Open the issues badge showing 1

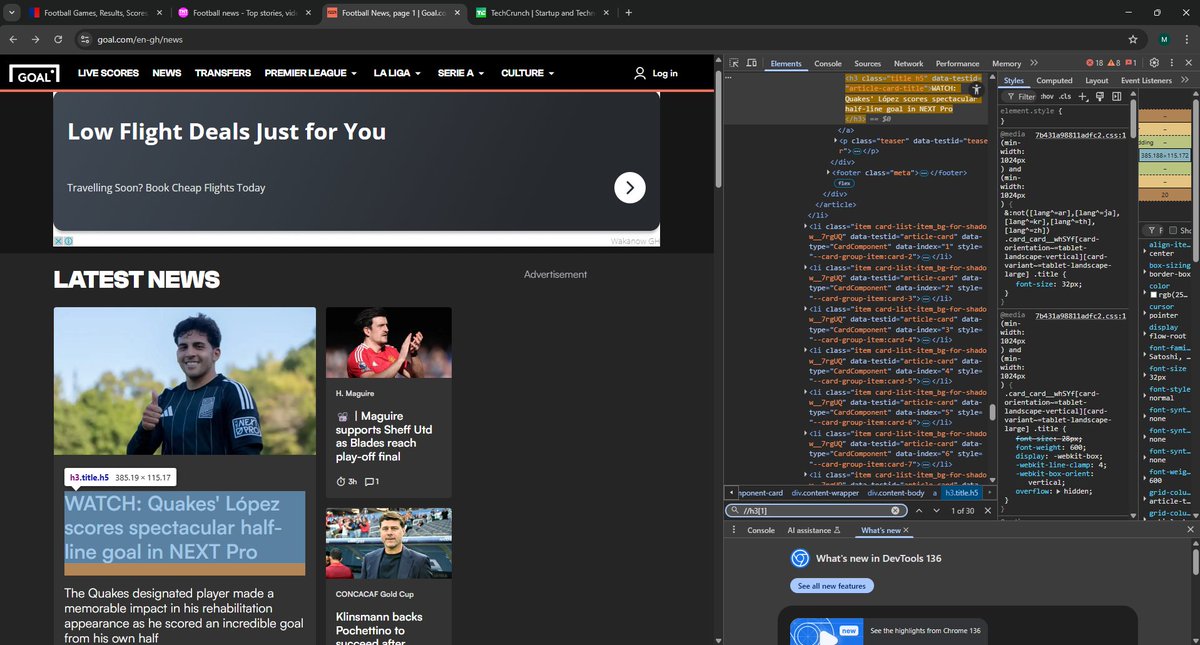1132,63
